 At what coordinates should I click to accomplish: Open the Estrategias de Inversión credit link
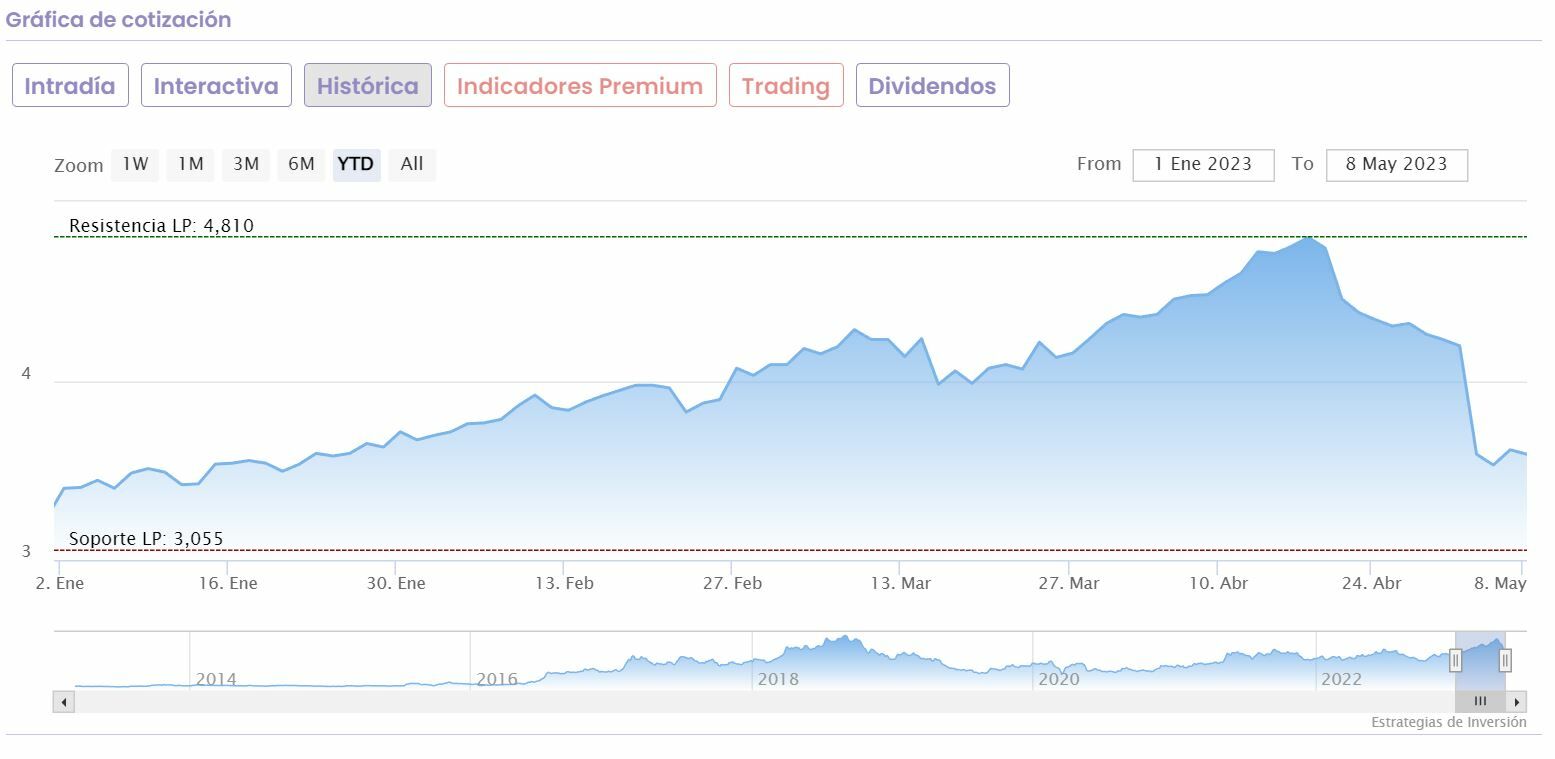[1448, 722]
